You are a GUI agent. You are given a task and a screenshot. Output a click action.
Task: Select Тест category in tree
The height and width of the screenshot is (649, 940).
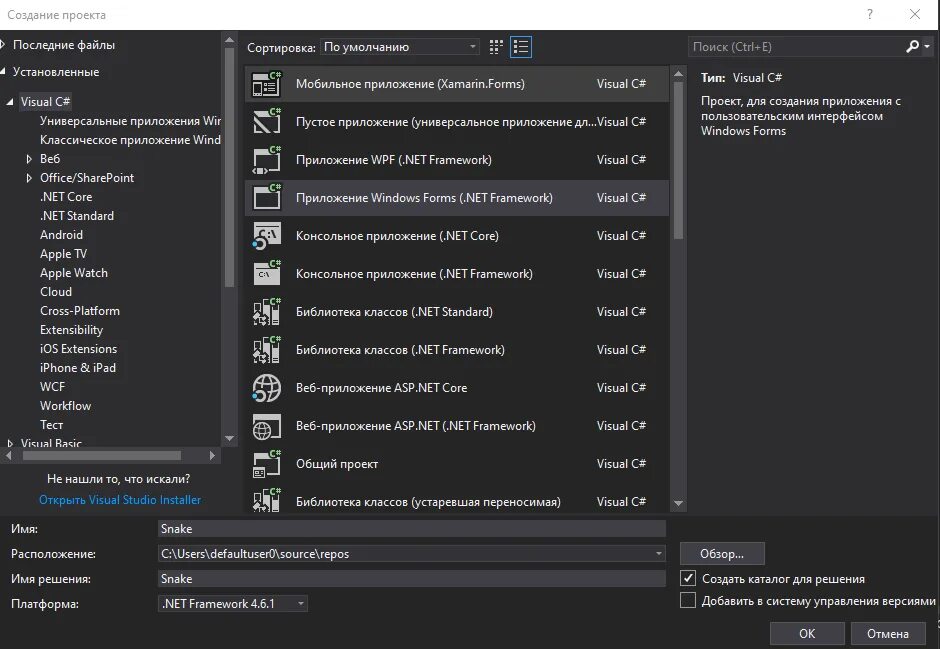52,425
